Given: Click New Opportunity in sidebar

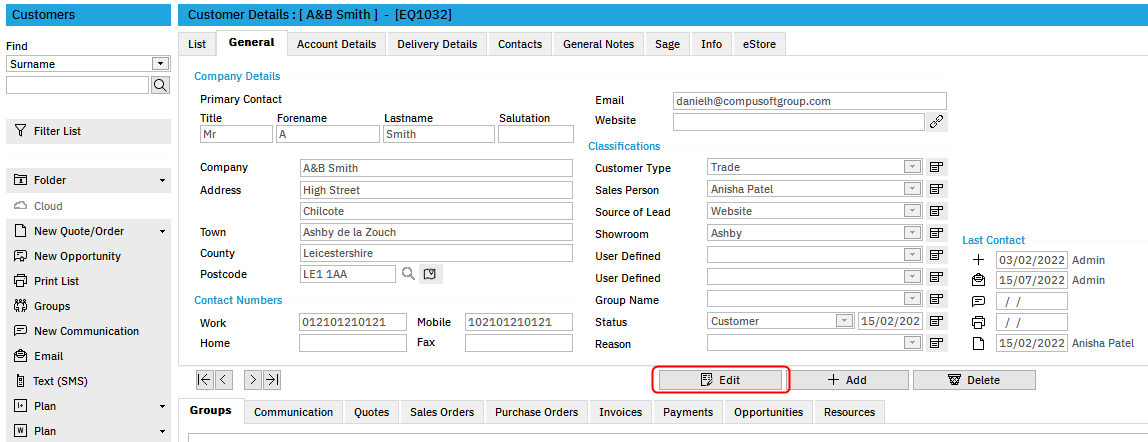Looking at the screenshot, I should 89,256.
